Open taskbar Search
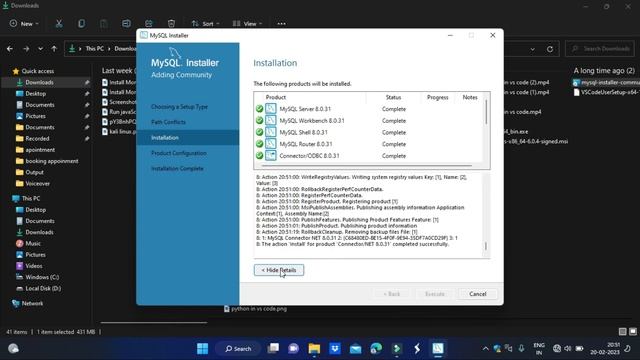Image resolution: width=640 pixels, height=360 pixels. pyautogui.click(x=238, y=349)
